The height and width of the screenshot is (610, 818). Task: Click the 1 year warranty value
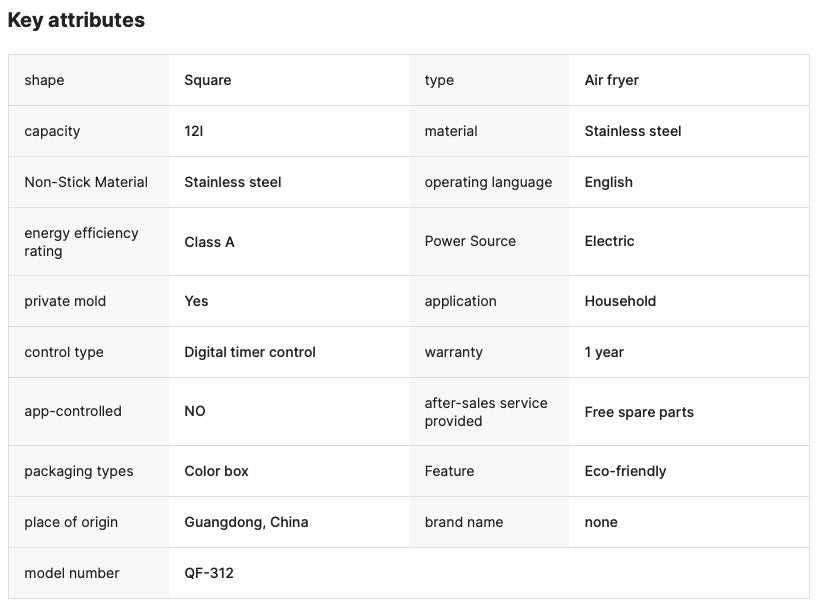tap(604, 352)
